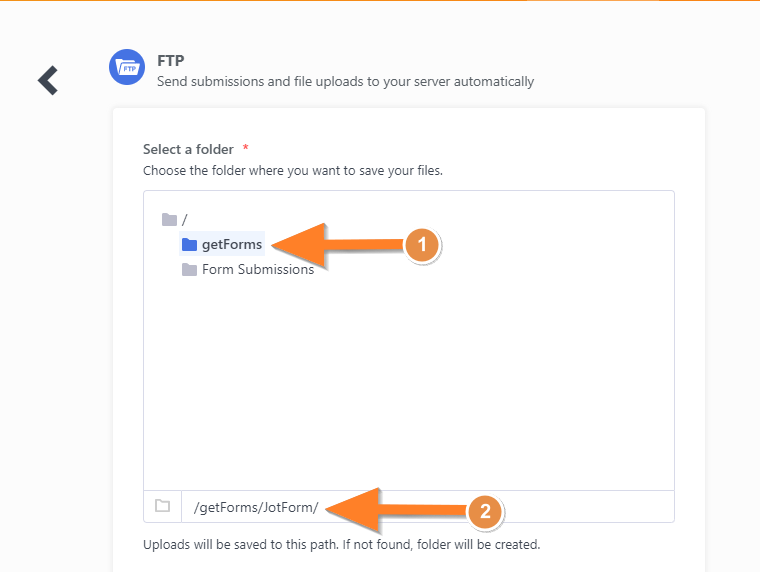Click the orange number 1 badge
The width and height of the screenshot is (760, 572).
(421, 243)
